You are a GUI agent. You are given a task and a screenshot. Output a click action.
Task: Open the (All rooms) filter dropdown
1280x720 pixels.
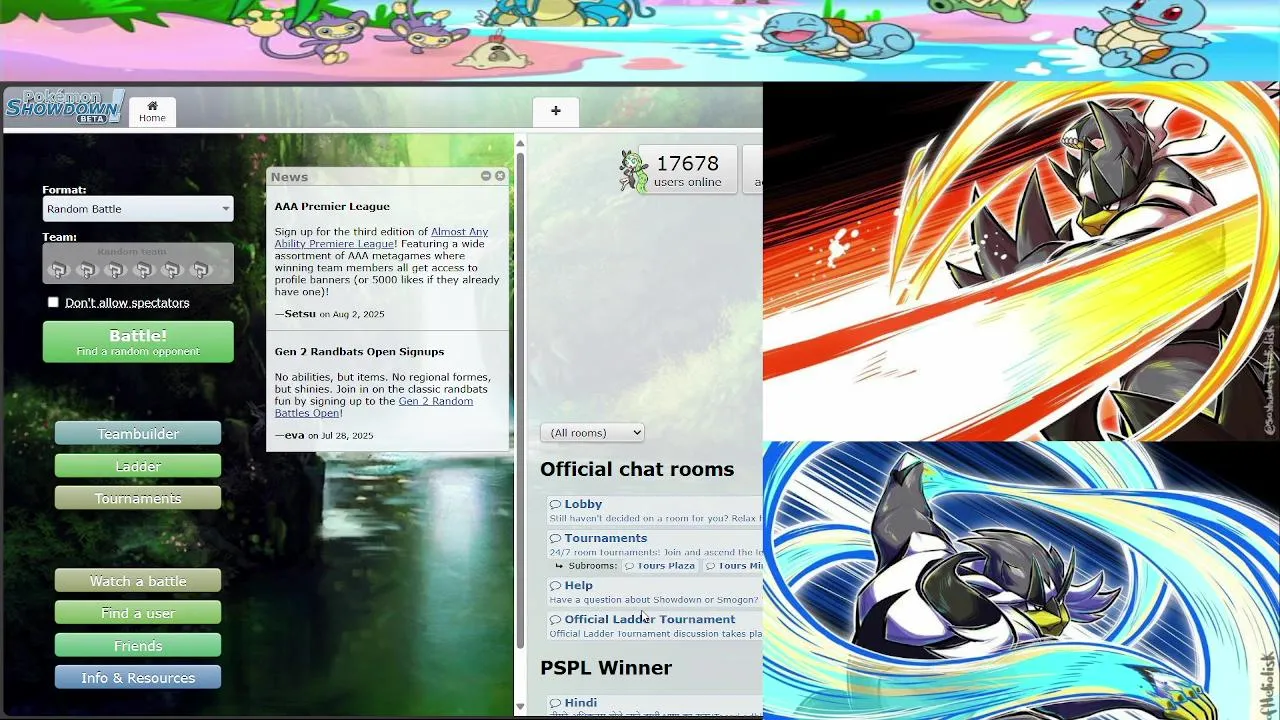[592, 433]
